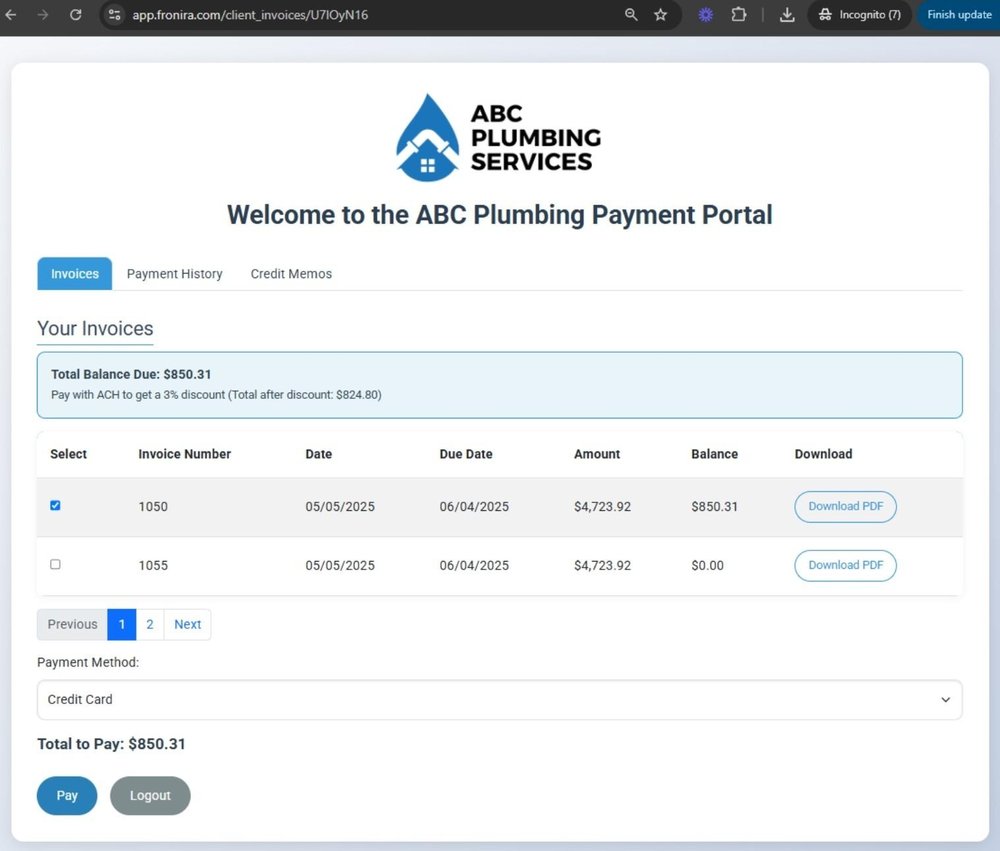
Task: Select page 1 in pagination
Action: (122, 624)
